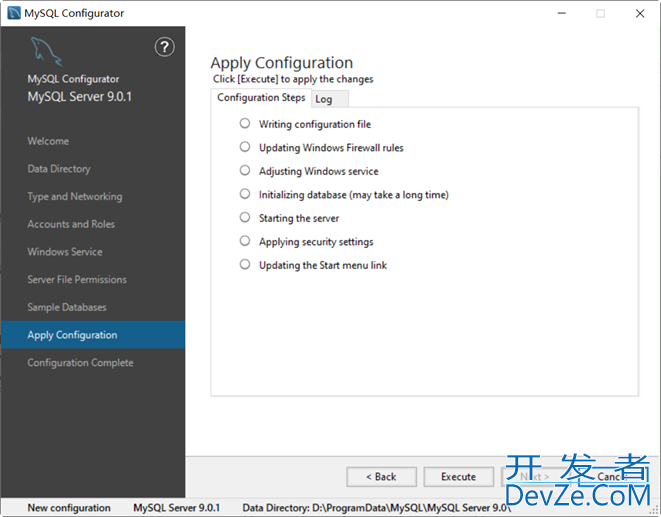Image resolution: width=661 pixels, height=517 pixels.
Task: Click the Writing configuration file label
Action: 315,124
